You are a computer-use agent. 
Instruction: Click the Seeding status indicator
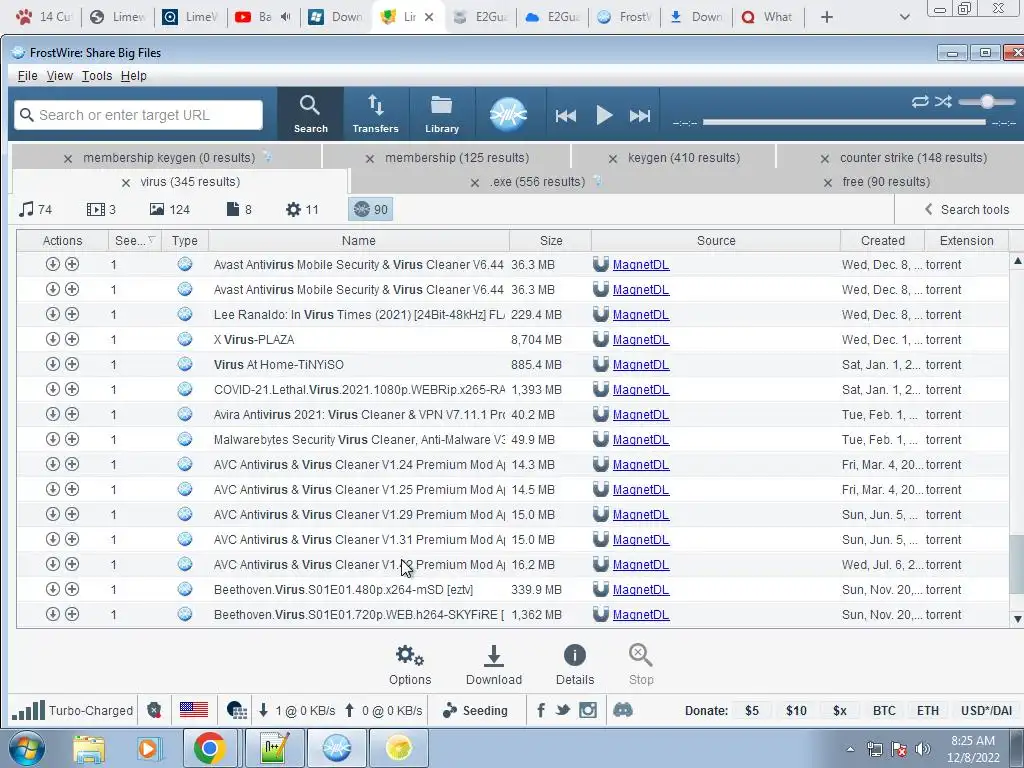point(475,711)
